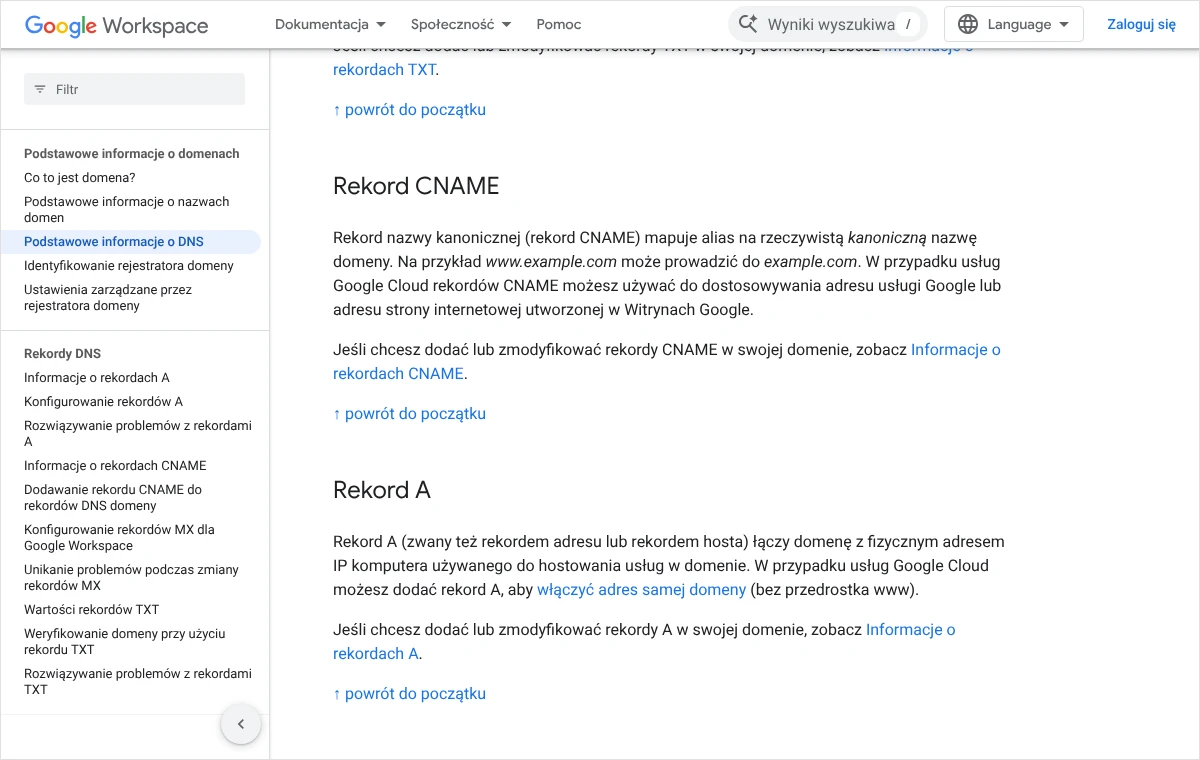Open 'Ustawienia zarządzane przez rejestratora domeny'
1200x760 pixels.
pyautogui.click(x=108, y=297)
